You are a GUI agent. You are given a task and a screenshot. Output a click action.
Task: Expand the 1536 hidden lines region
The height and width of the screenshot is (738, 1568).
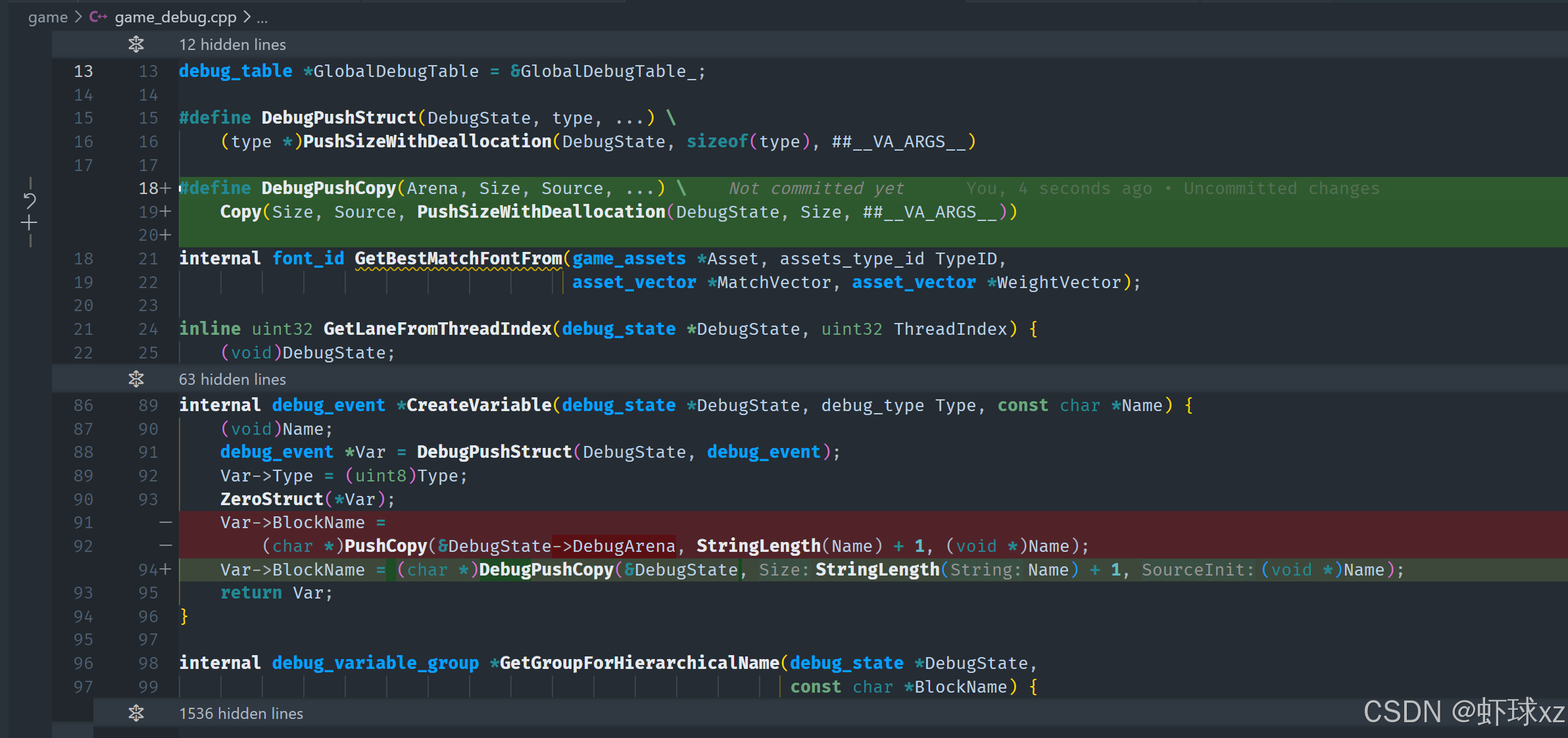pos(241,714)
